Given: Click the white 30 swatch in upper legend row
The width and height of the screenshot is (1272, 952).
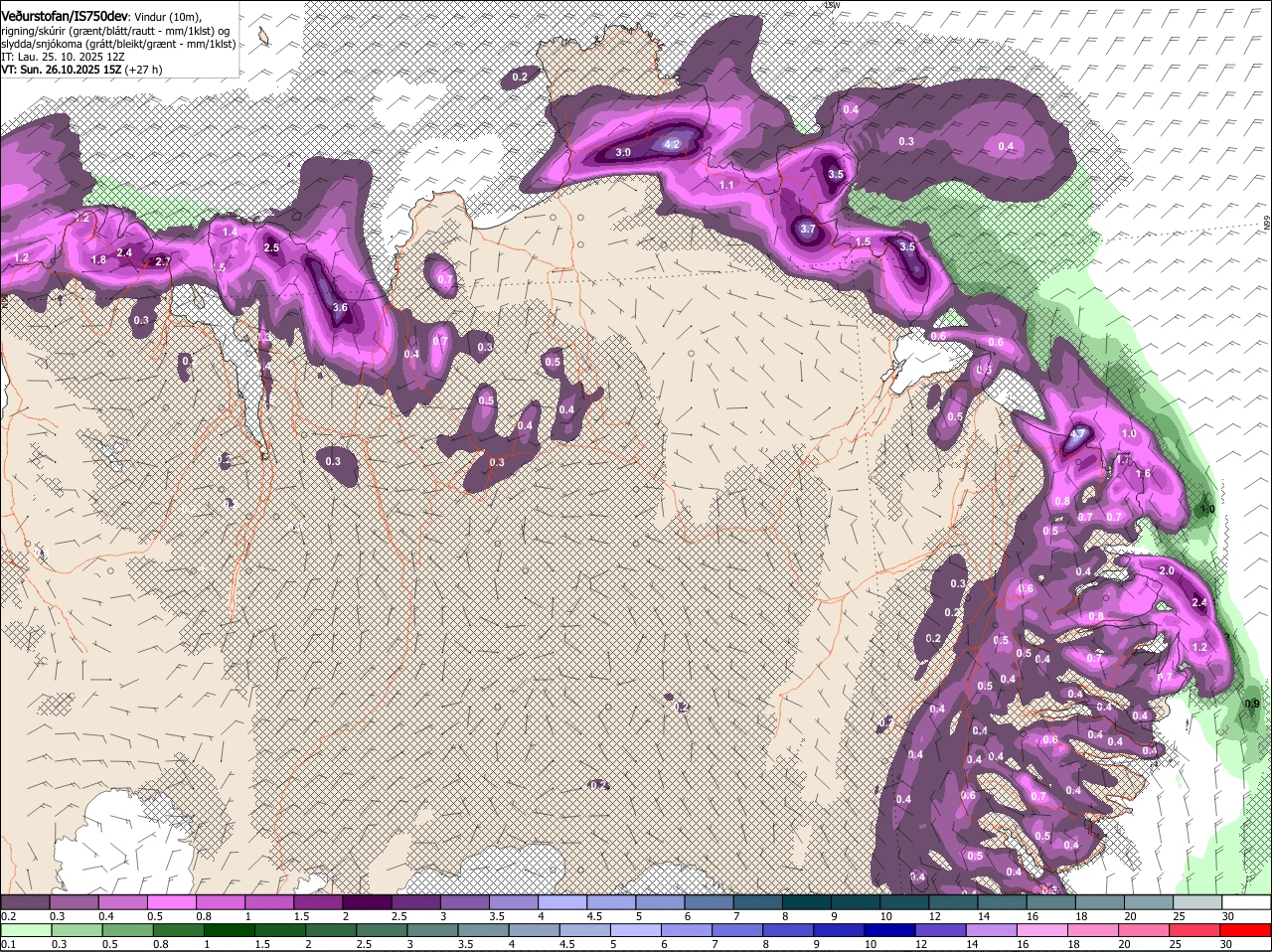Looking at the screenshot, I should [1246, 902].
